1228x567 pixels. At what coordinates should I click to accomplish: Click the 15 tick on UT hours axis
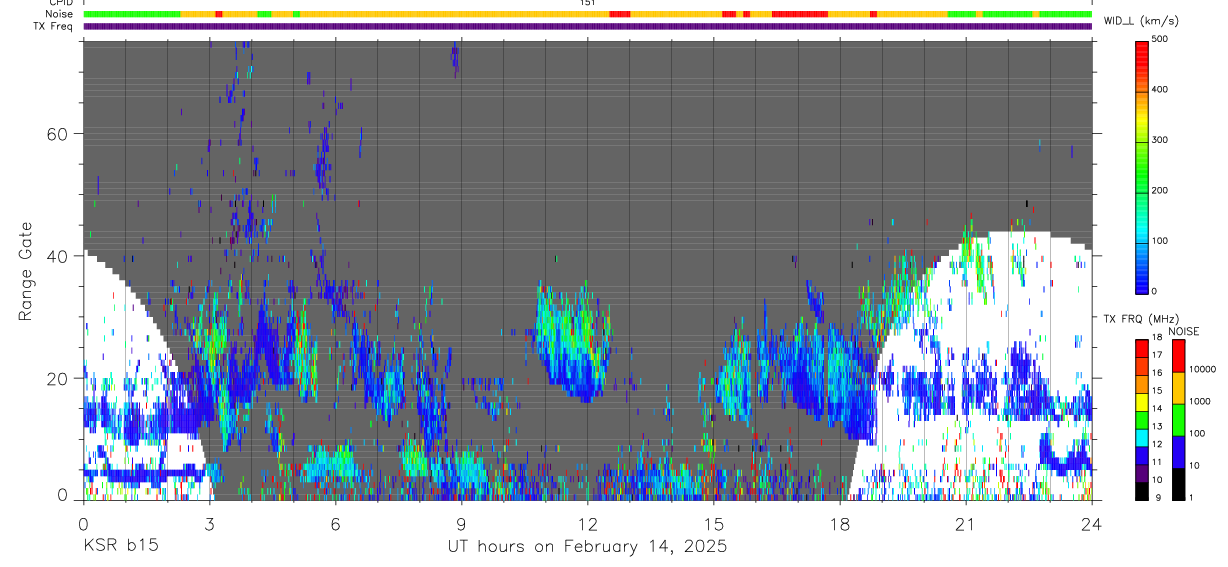click(713, 523)
